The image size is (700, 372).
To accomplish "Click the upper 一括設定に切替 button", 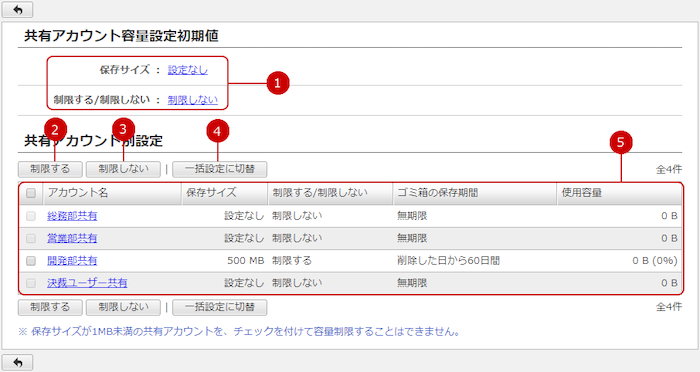I will (220, 169).
